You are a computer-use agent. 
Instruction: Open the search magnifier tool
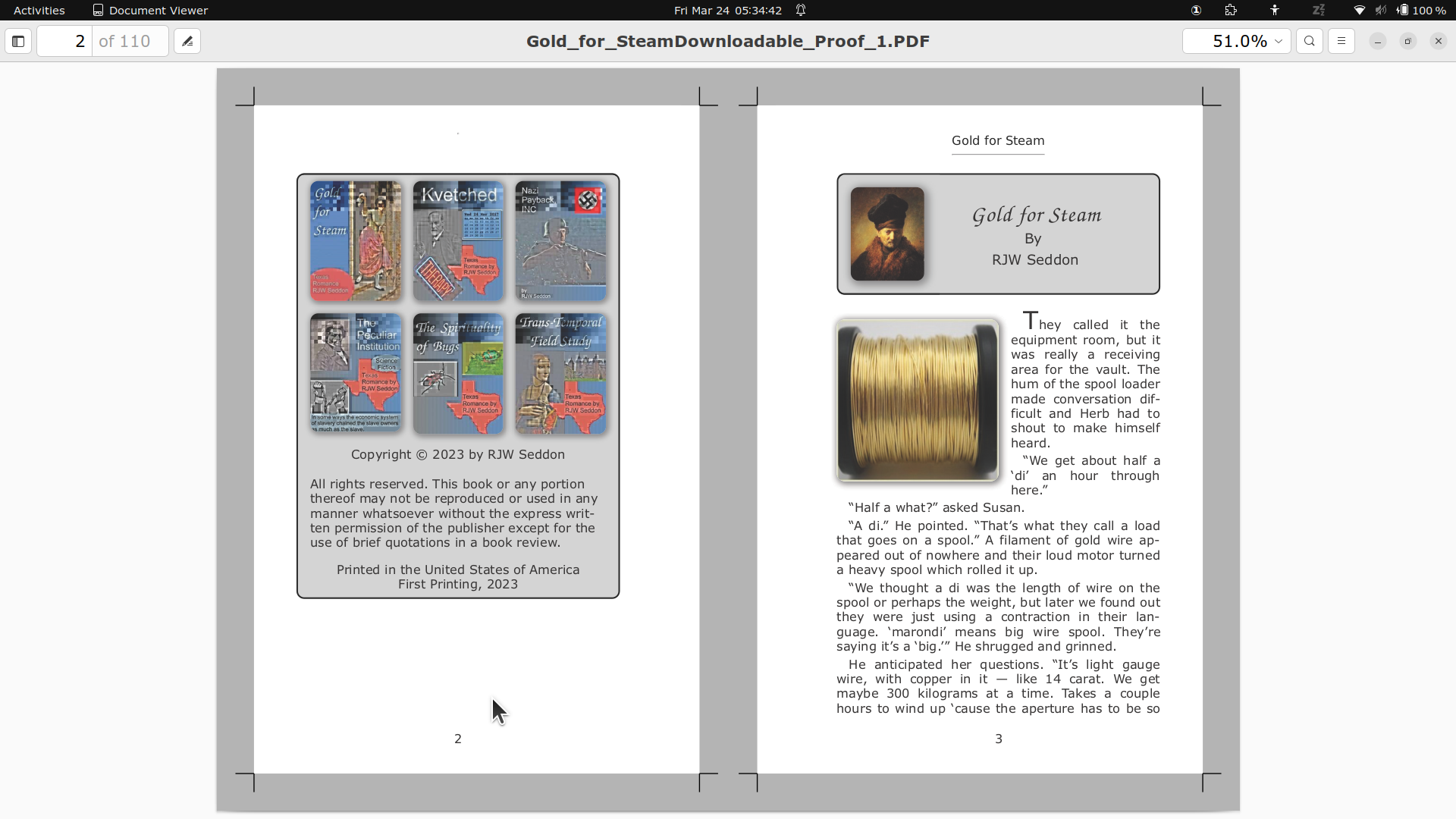[x=1310, y=42]
